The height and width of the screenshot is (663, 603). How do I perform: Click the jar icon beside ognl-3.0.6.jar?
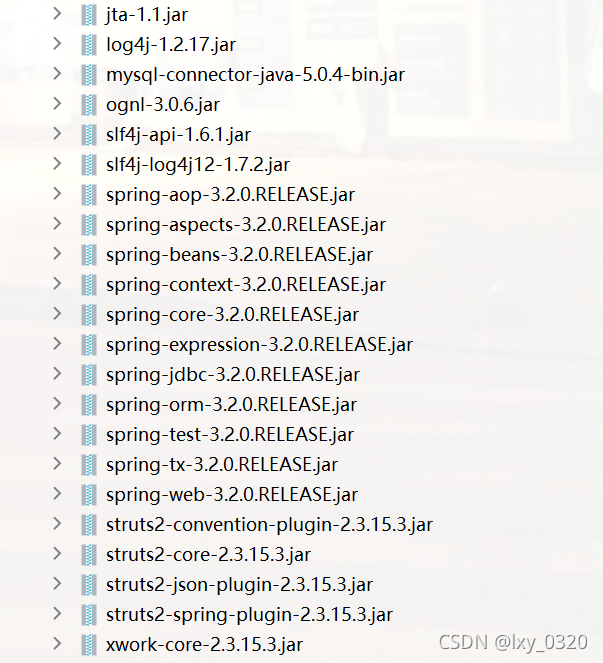pyautogui.click(x=89, y=105)
